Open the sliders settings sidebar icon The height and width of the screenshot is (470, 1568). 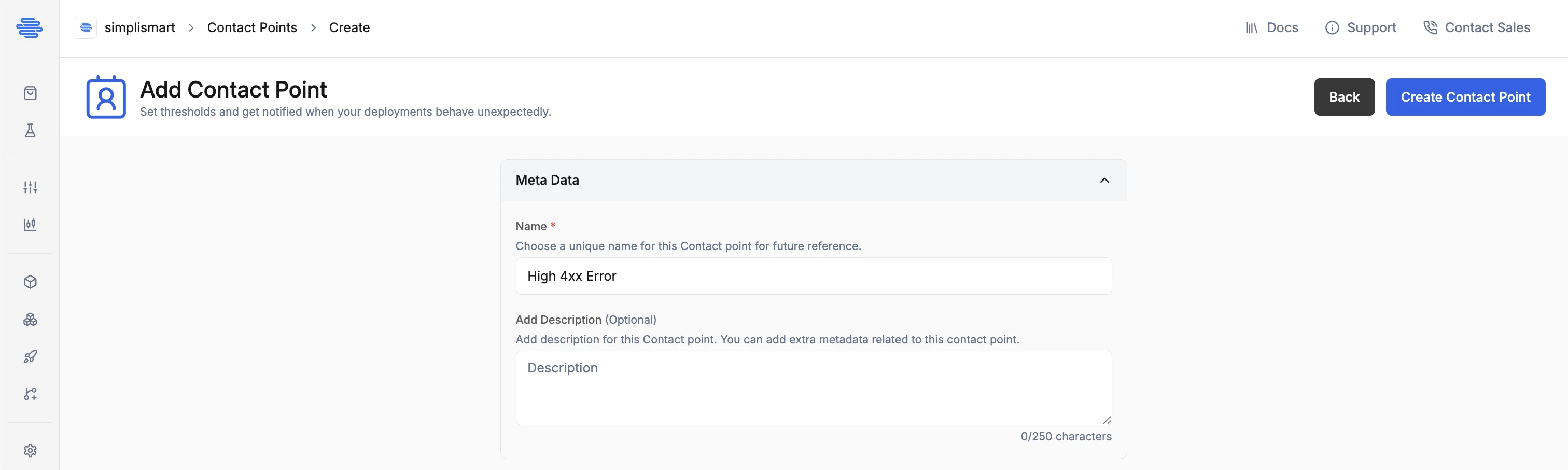pos(30,187)
